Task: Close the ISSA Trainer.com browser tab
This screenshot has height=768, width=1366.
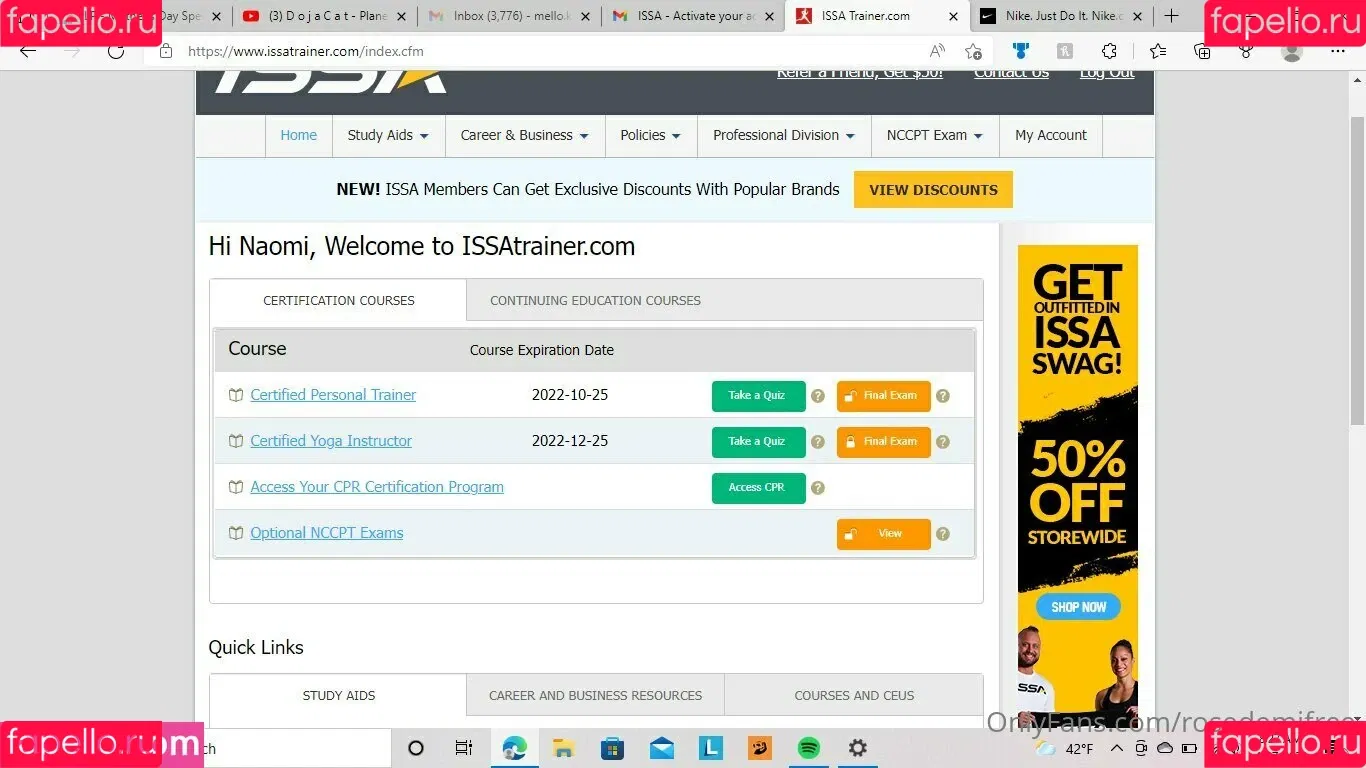Action: point(953,17)
